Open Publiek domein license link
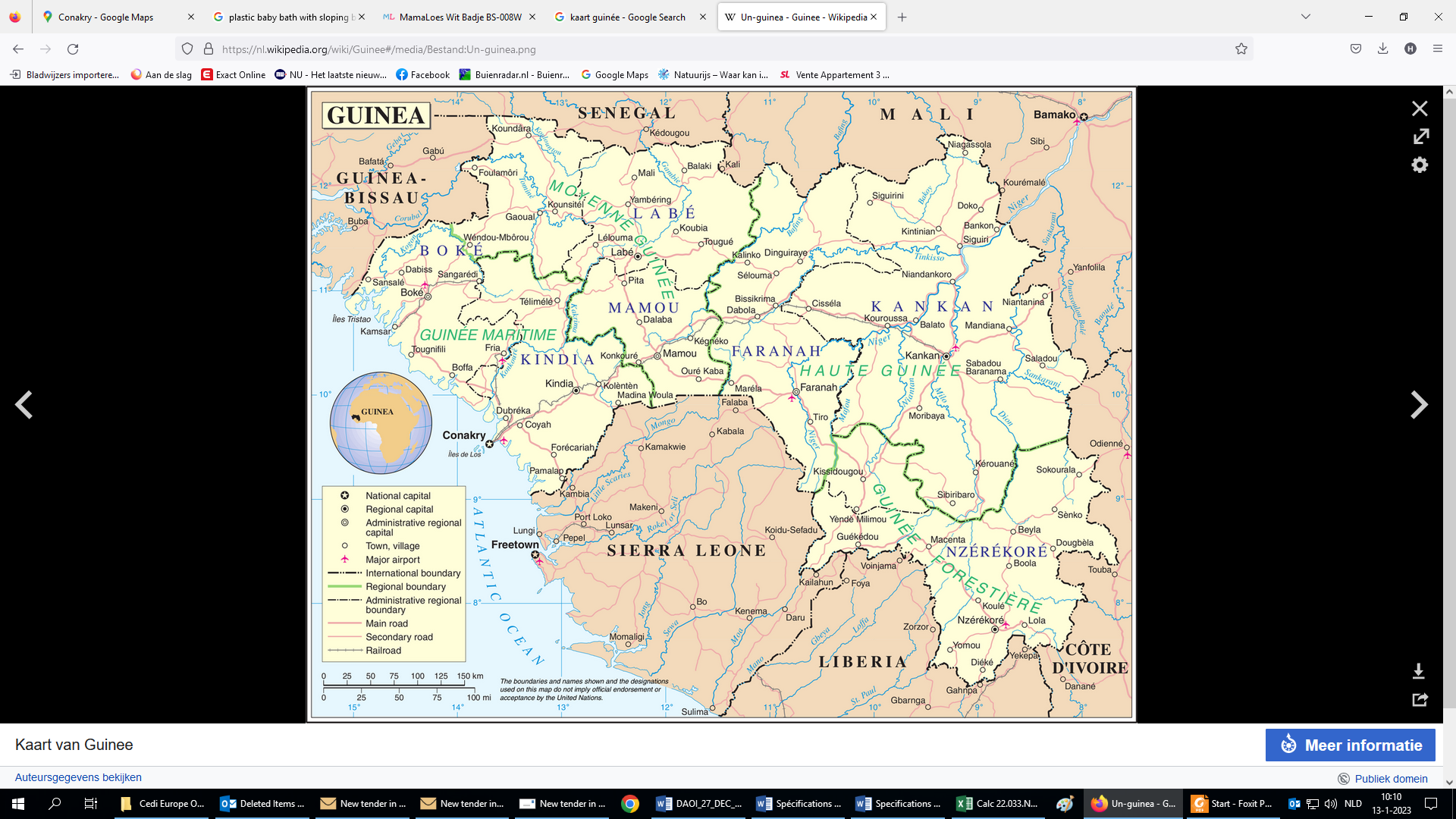1456x819 pixels. tap(1390, 779)
